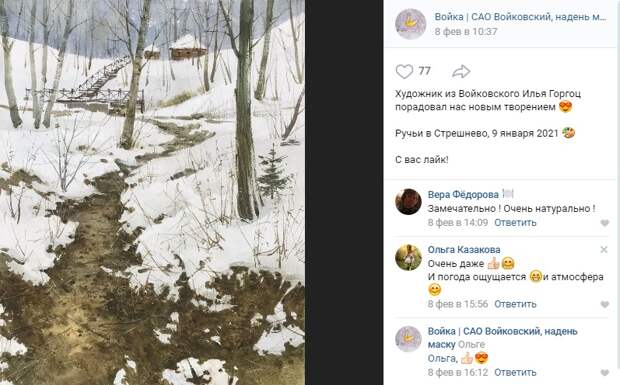Viewport: 620px width, 385px height.
Task: Open the Ольге reply-target link in the bottom comment
Action: [x=471, y=345]
